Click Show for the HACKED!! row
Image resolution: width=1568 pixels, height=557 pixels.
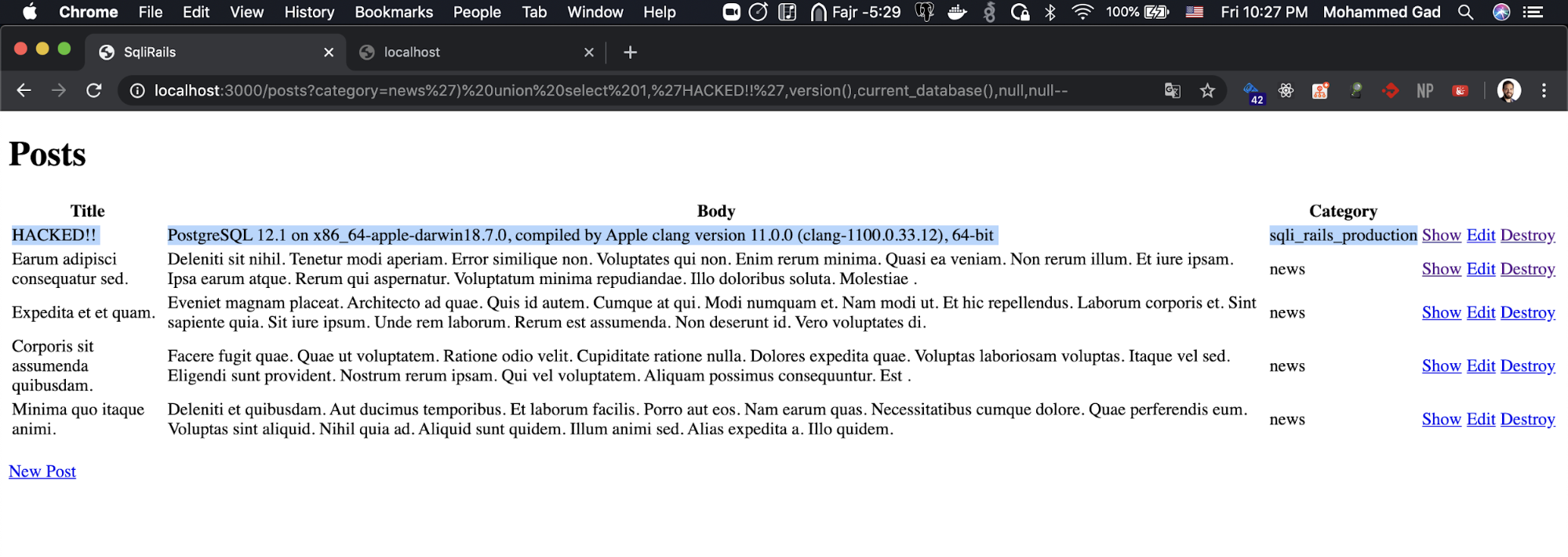pos(1441,235)
